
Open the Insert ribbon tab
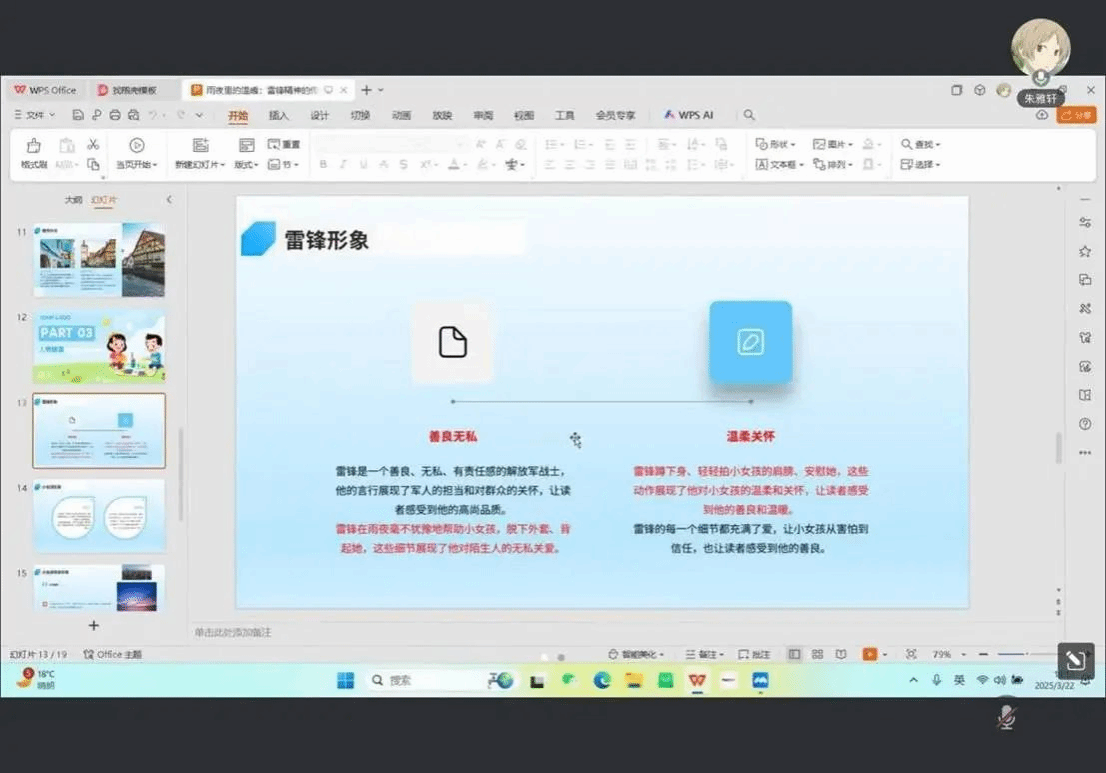click(x=278, y=116)
